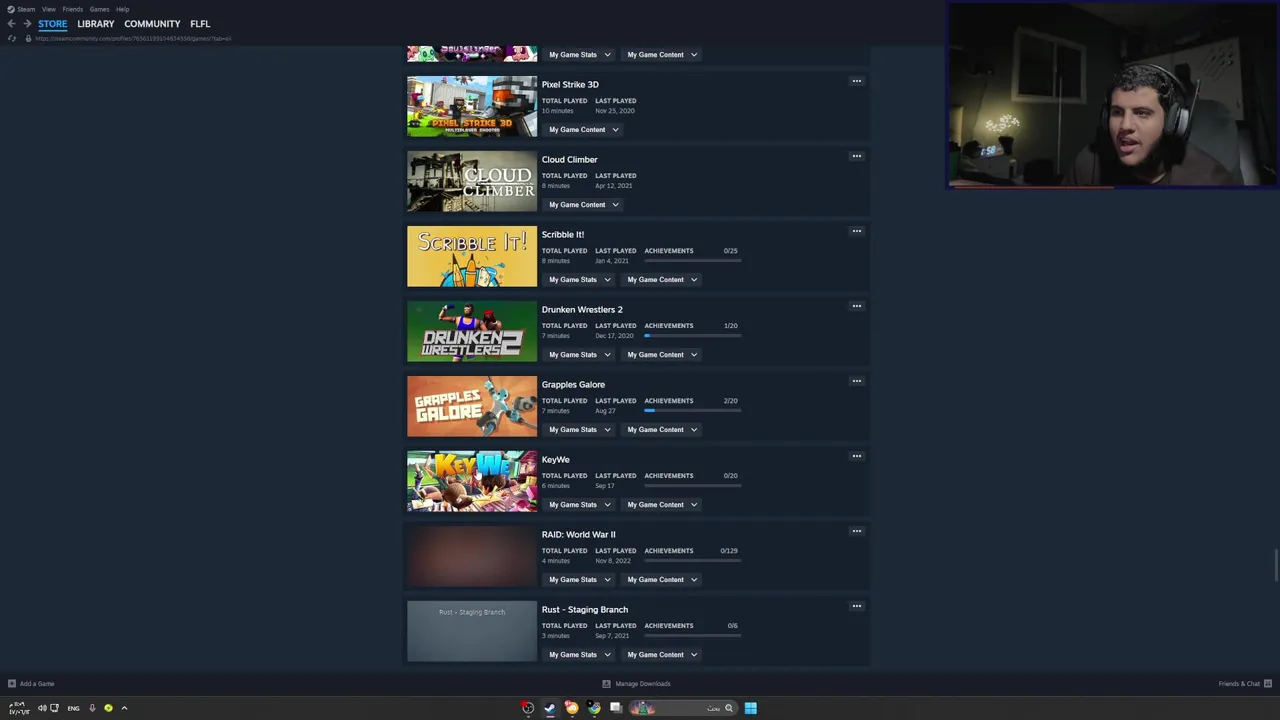Switch to the COMMUNITY tab

[x=152, y=24]
